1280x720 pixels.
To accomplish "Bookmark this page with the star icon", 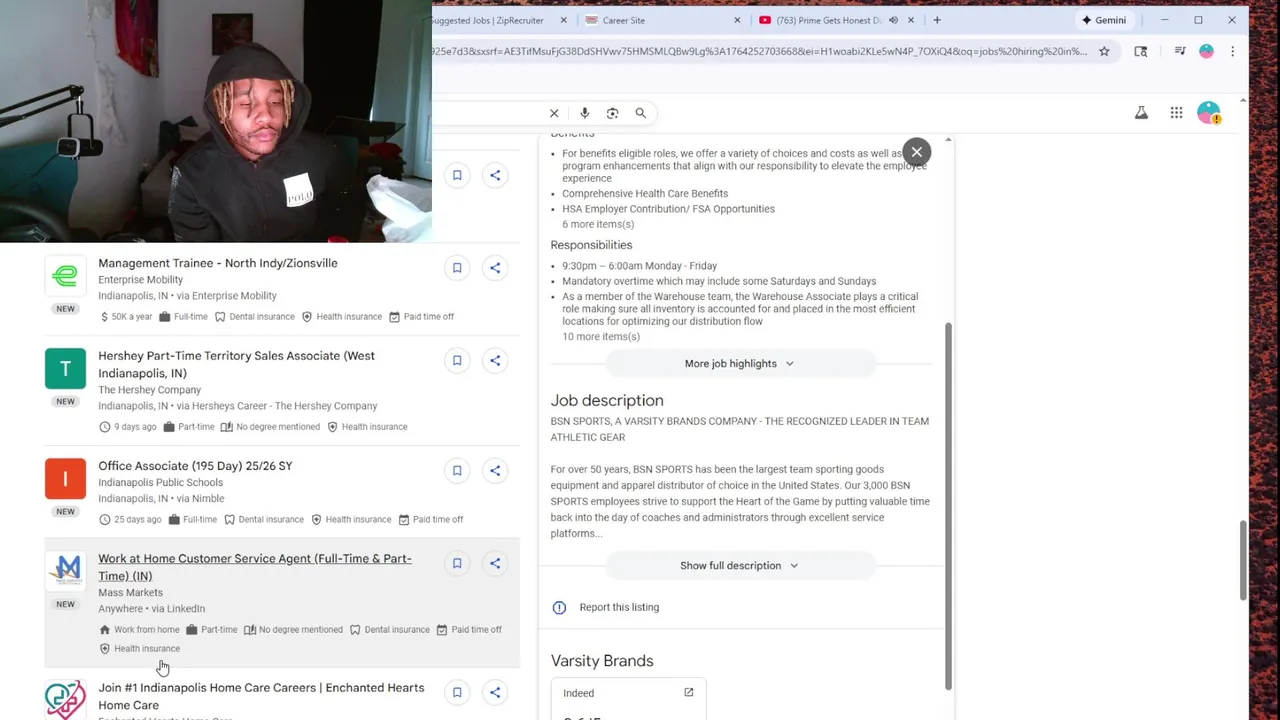I will [1104, 52].
